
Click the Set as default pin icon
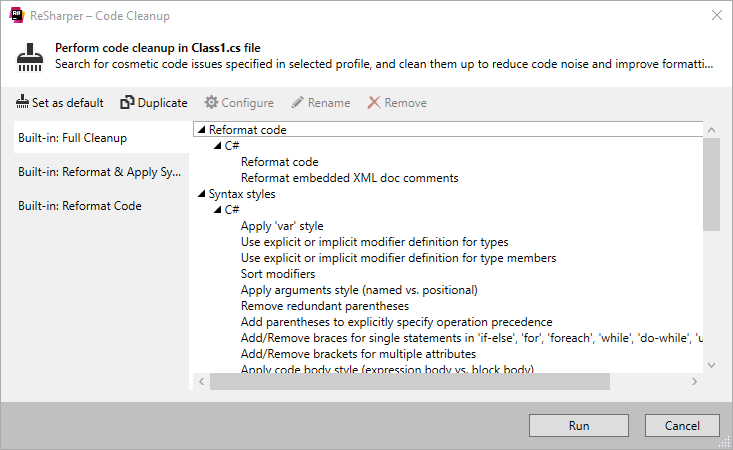click(x=23, y=103)
